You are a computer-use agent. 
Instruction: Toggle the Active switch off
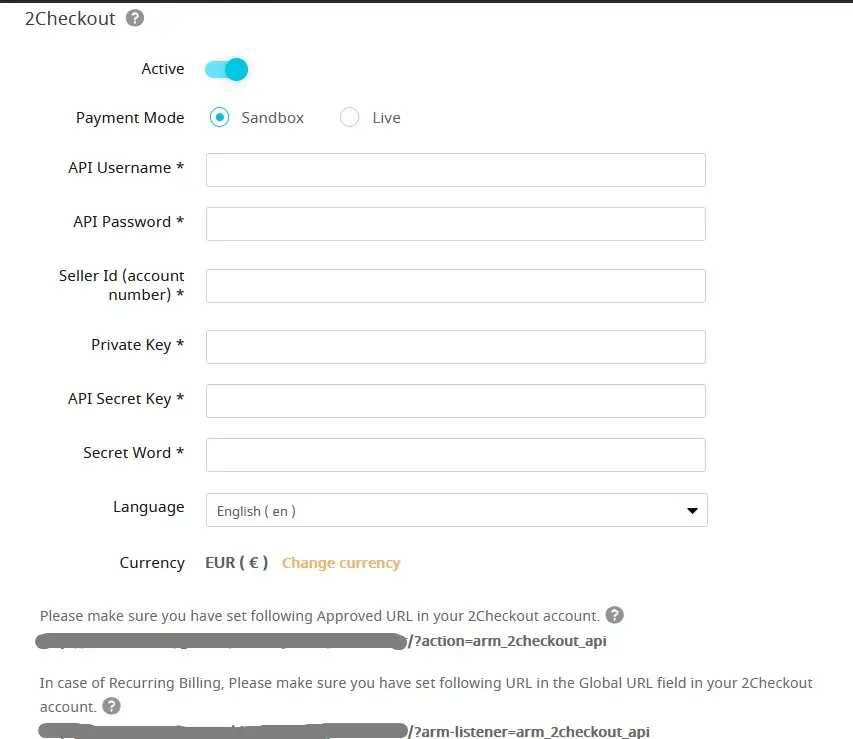click(227, 69)
